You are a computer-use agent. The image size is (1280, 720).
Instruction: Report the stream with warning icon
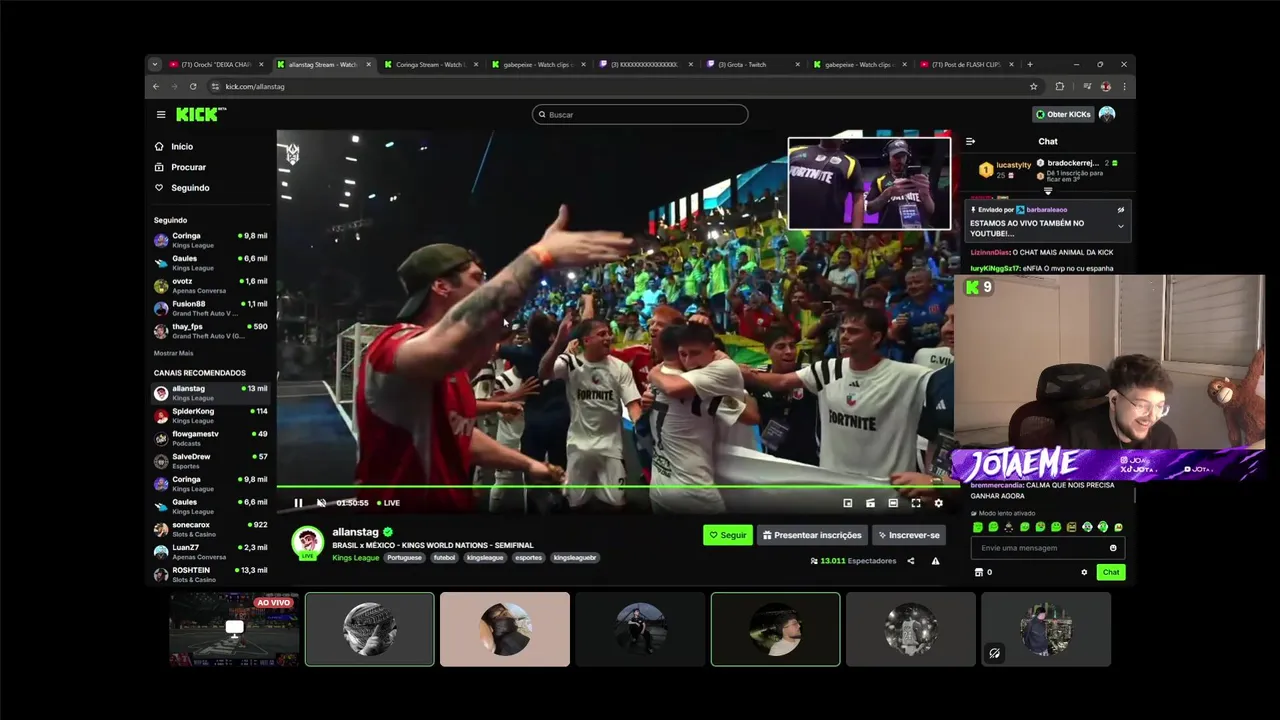click(x=935, y=561)
